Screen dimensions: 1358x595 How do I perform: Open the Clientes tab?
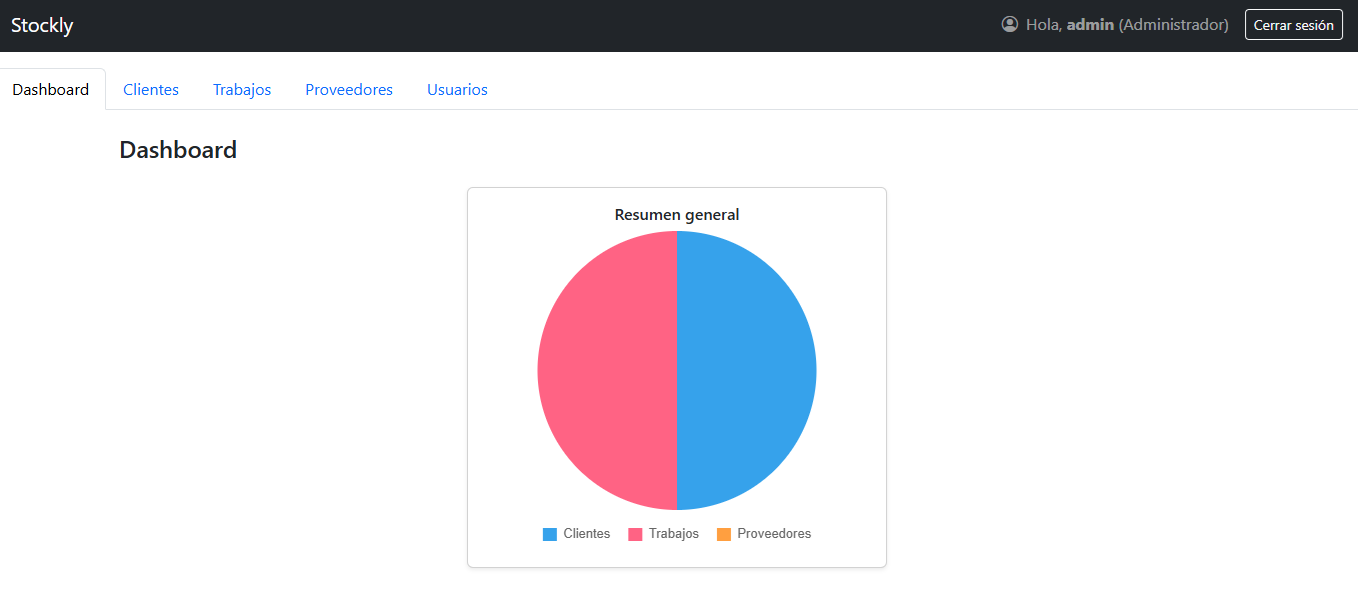pyautogui.click(x=151, y=90)
